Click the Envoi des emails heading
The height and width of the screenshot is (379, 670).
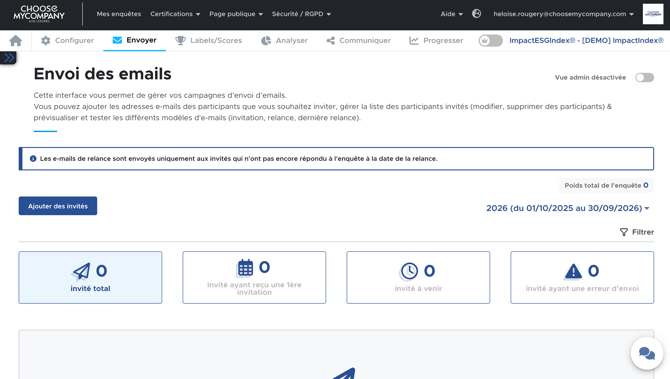point(103,74)
